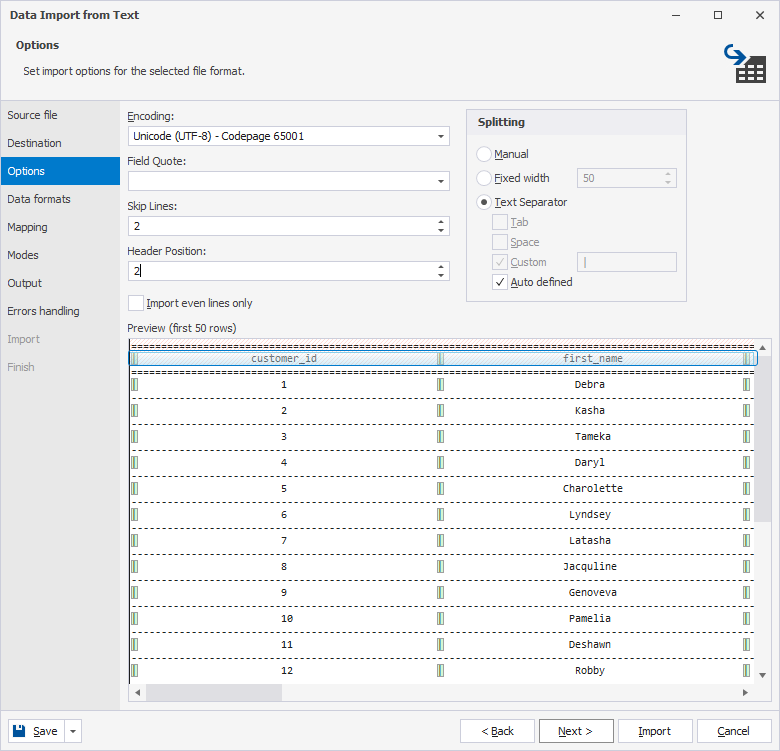780x751 pixels.
Task: Click the preview scroll left arrow
Action: 138,692
